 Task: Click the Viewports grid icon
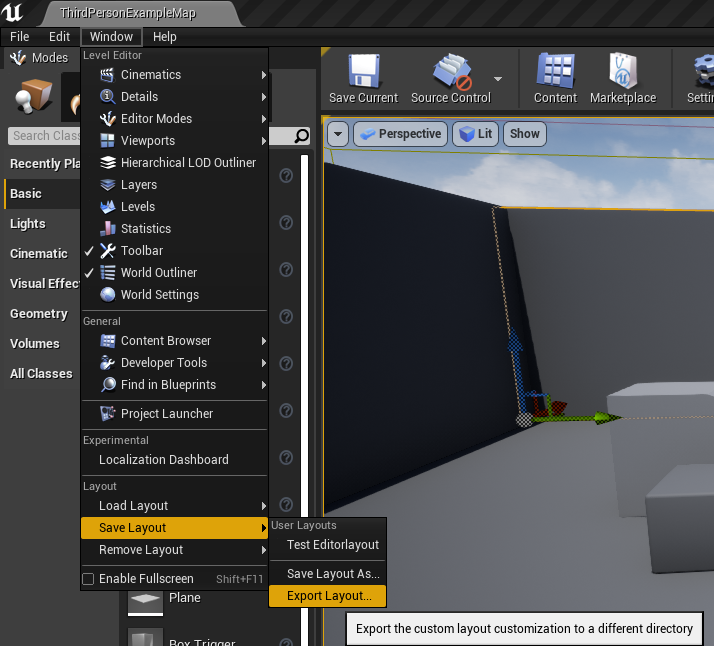107,141
